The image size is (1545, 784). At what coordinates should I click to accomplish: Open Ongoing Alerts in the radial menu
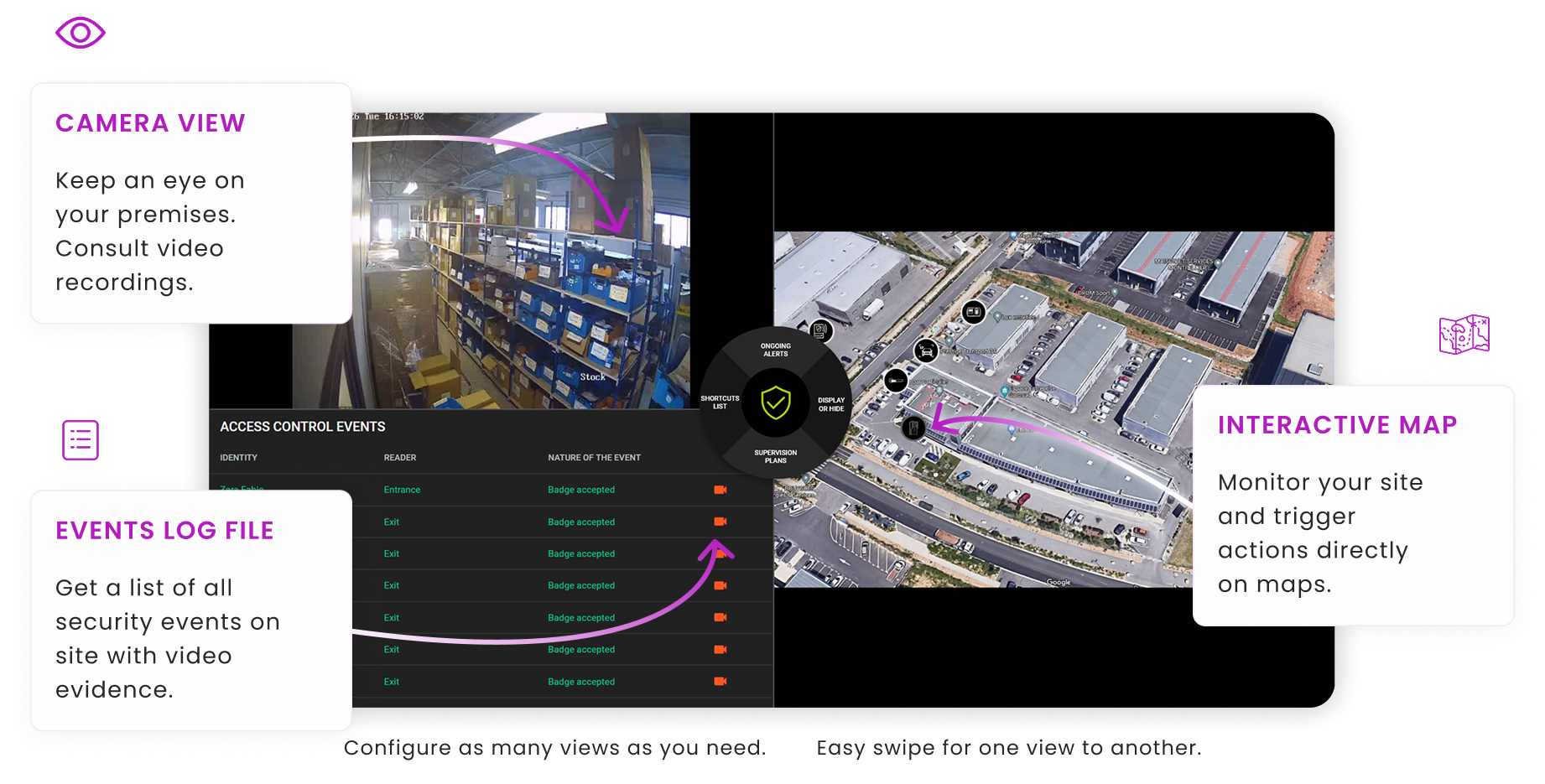click(x=775, y=350)
